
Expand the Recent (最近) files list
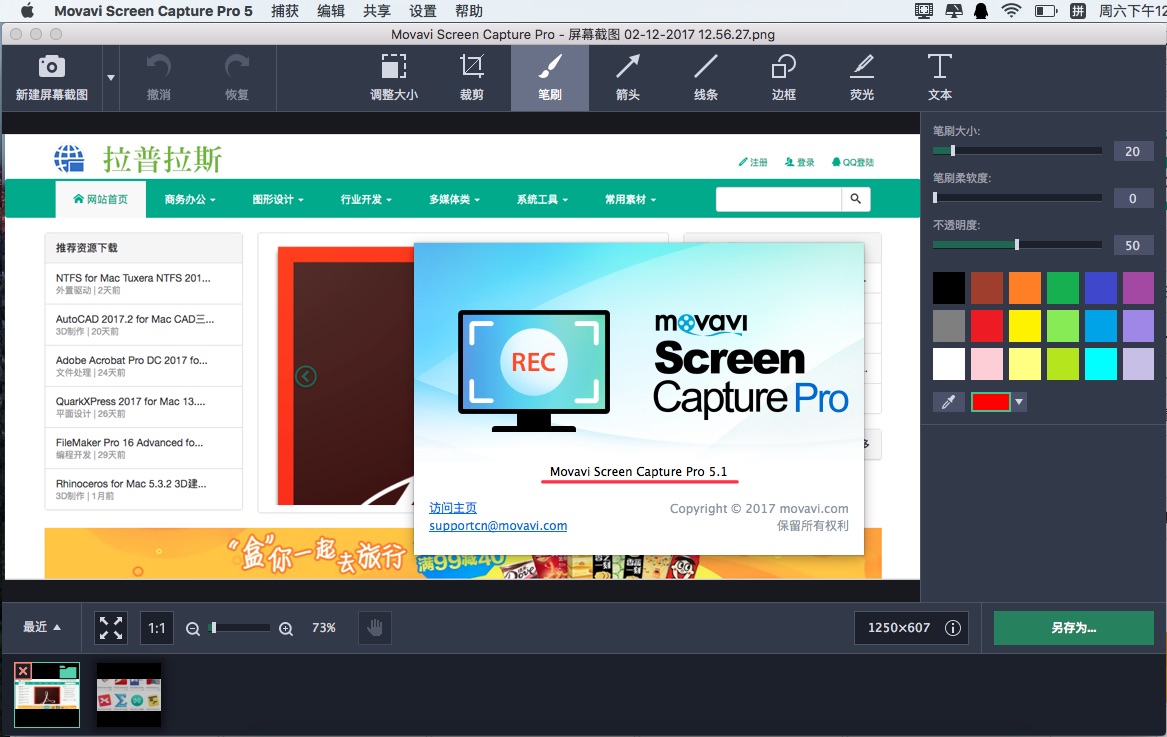coord(42,627)
